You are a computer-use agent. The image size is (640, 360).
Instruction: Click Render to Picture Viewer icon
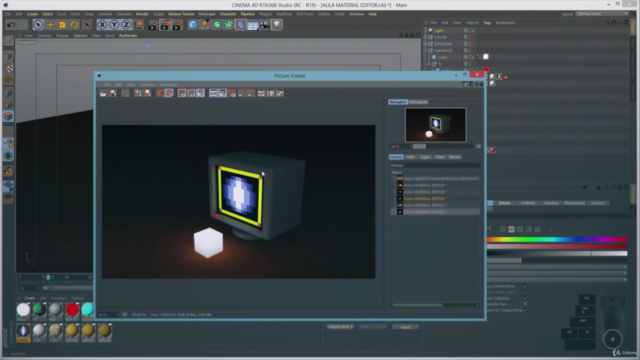tap(165, 25)
